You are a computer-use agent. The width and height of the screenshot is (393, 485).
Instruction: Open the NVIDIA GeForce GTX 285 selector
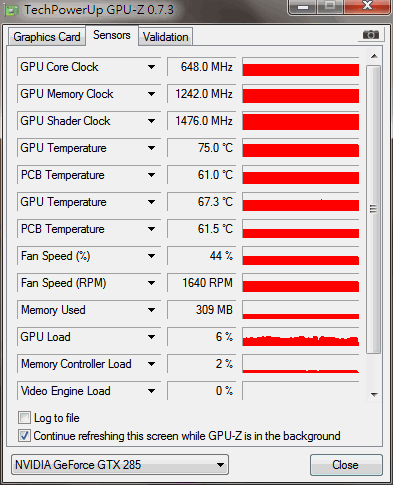(x=120, y=465)
